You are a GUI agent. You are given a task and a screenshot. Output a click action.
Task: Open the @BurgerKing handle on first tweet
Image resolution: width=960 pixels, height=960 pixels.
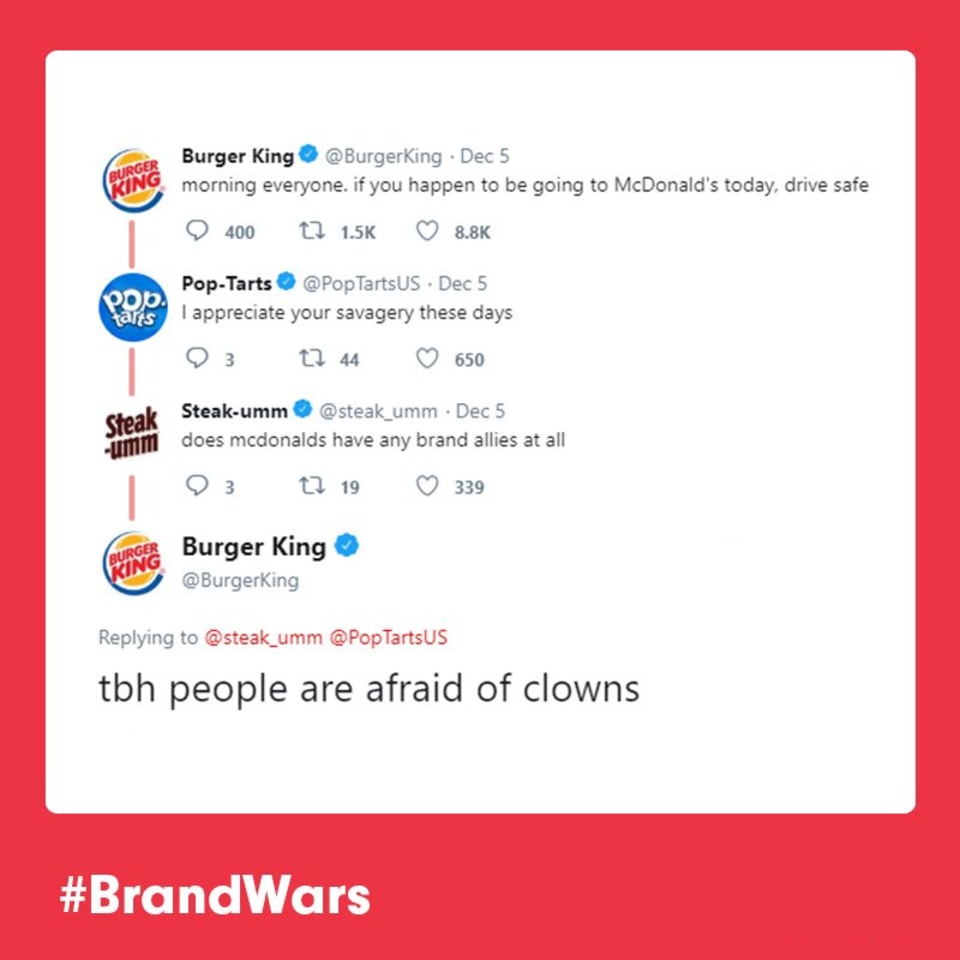point(383,156)
